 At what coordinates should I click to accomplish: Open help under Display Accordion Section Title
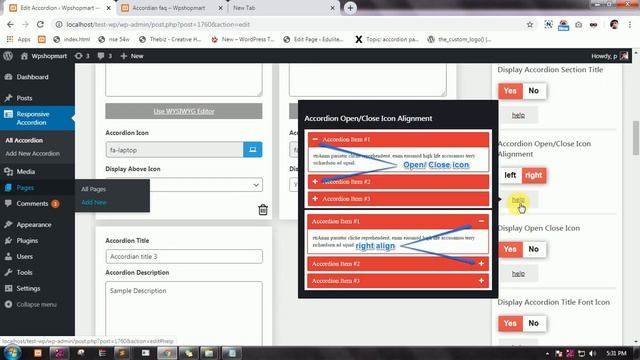(518, 115)
